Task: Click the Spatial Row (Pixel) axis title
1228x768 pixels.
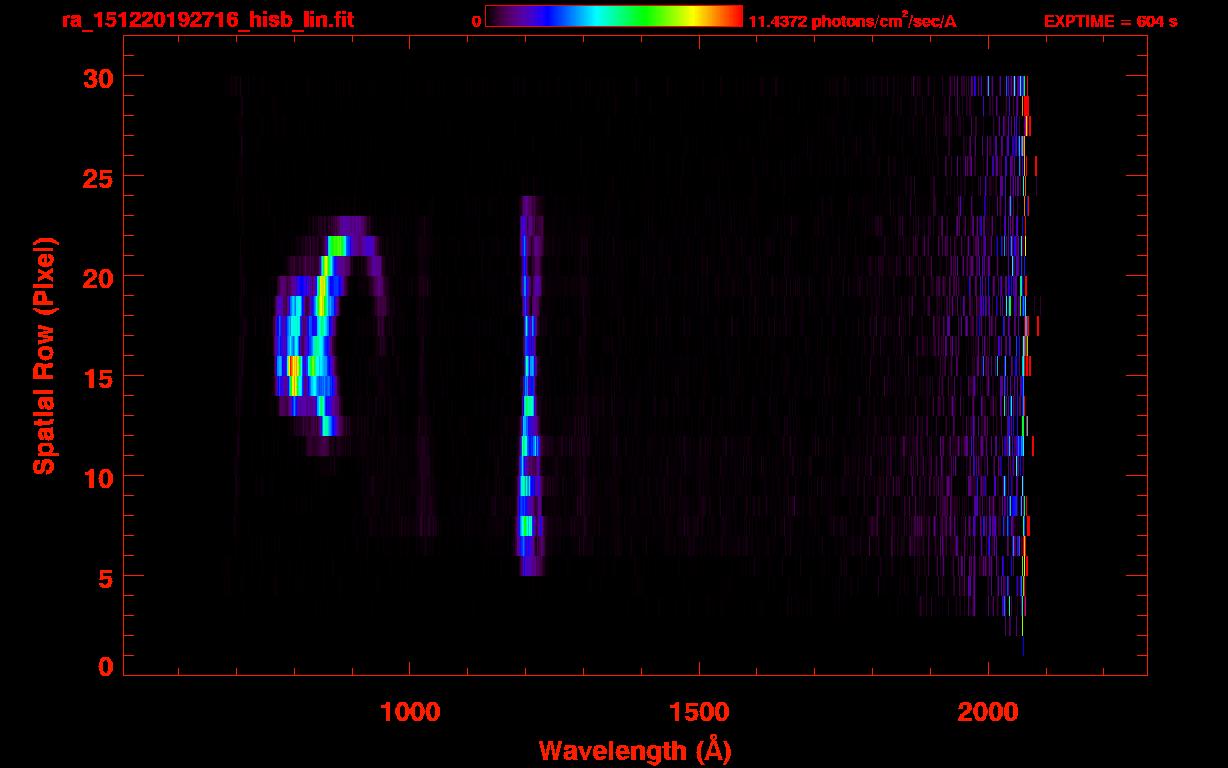Action: pos(44,355)
